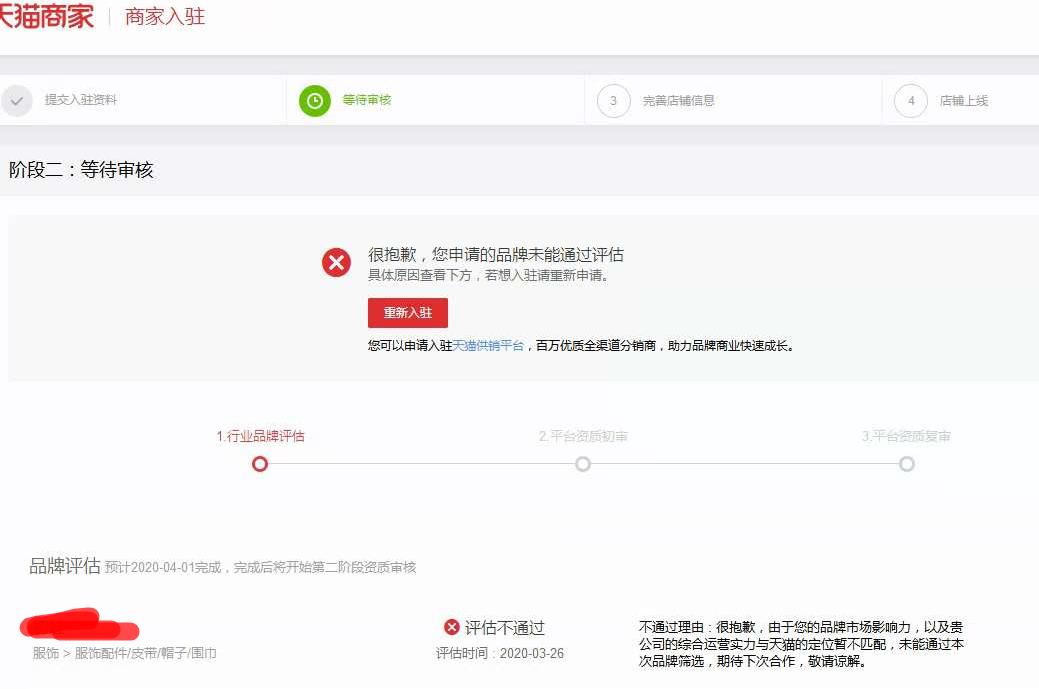The height and width of the screenshot is (689, 1039).
Task: Click the progress line between evaluation stages
Action: point(420,464)
